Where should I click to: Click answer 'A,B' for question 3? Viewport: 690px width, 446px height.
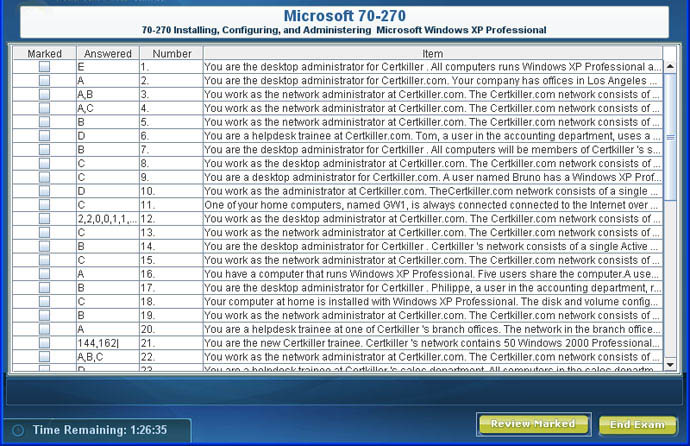(x=108, y=95)
